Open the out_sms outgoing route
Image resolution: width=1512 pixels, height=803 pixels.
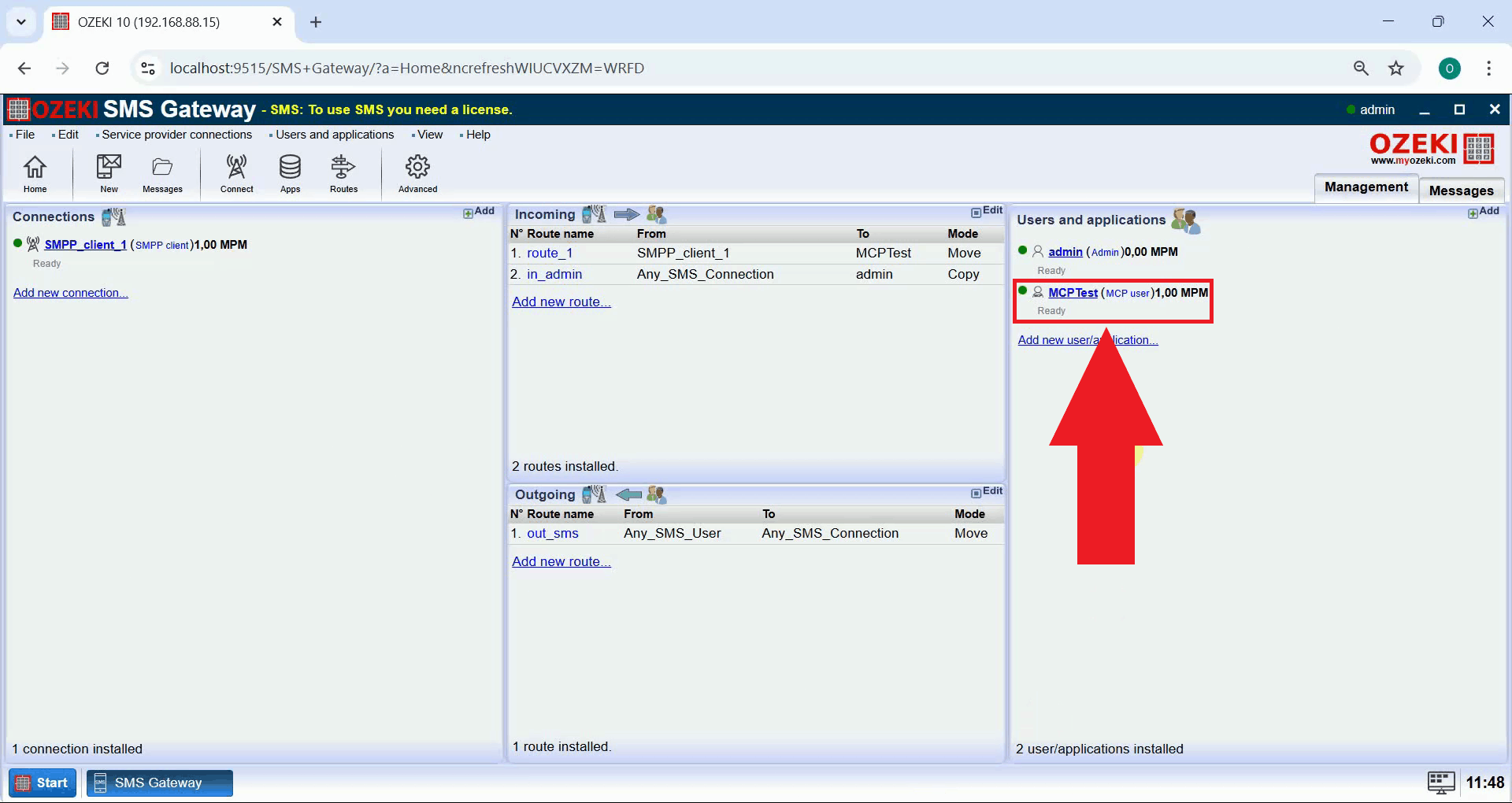553,533
